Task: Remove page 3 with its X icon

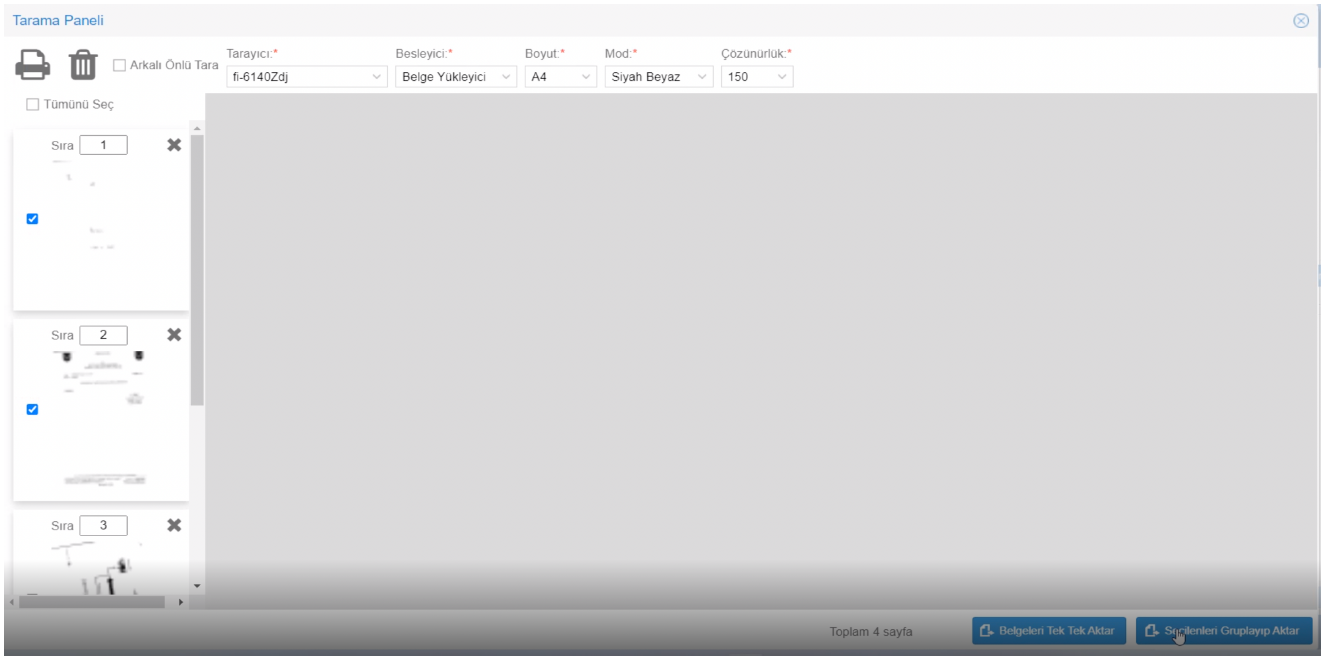Action: tap(173, 525)
